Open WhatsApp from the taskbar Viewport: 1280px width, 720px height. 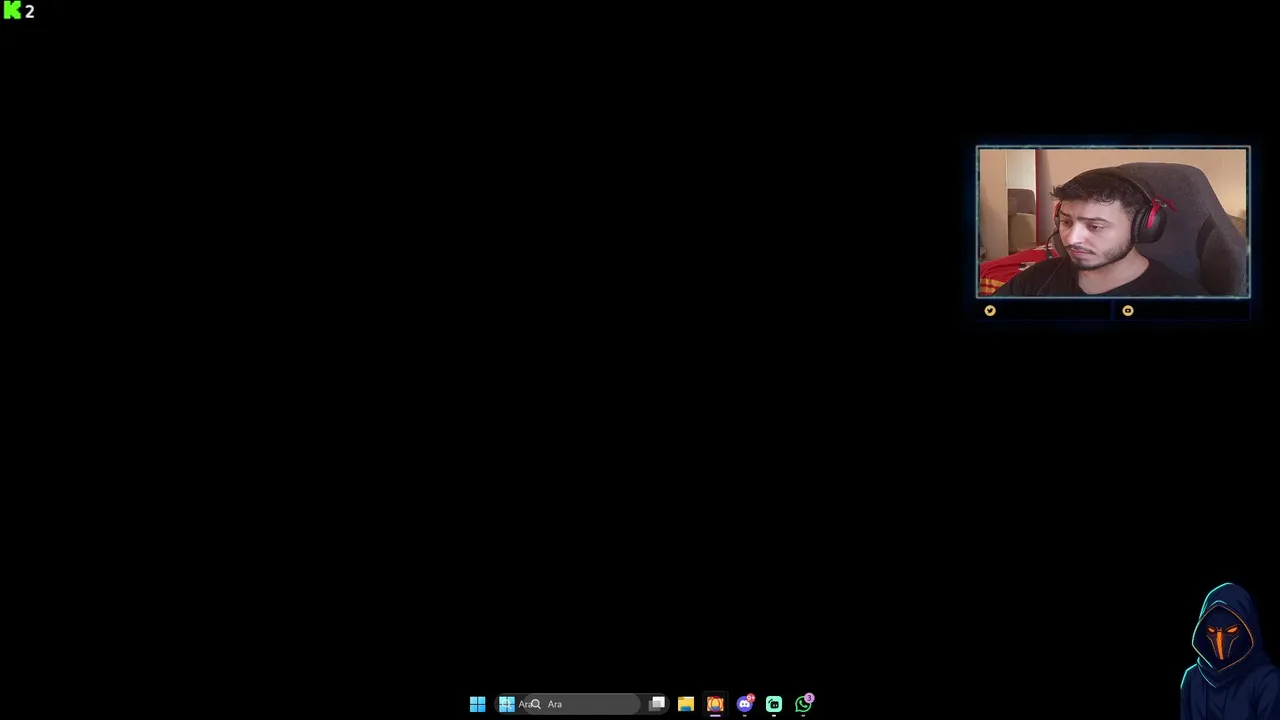pos(804,704)
